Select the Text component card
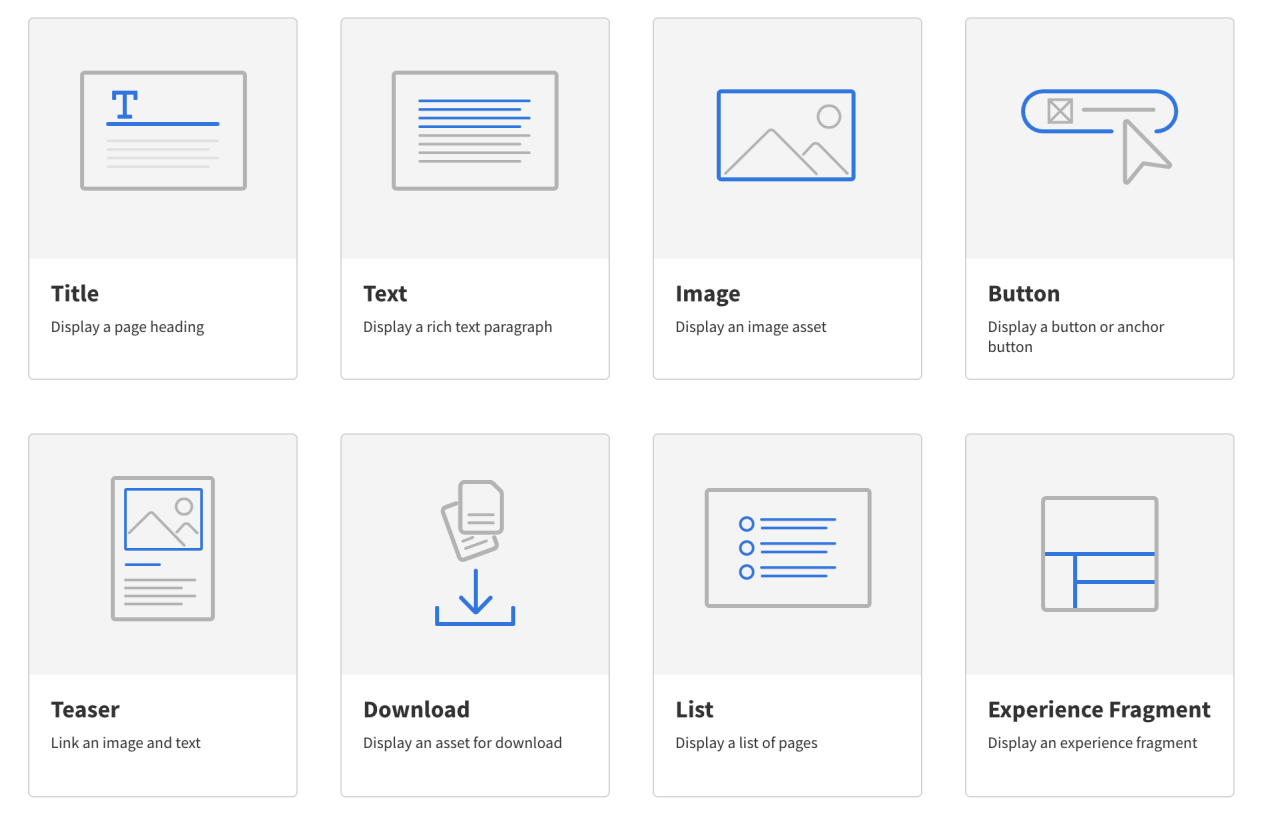Image resolution: width=1280 pixels, height=832 pixels. click(474, 197)
